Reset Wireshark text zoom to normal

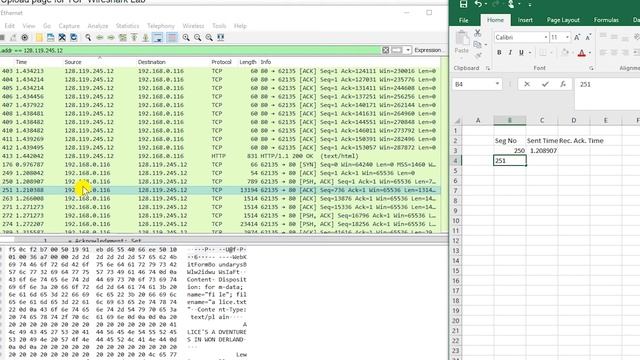209,38
